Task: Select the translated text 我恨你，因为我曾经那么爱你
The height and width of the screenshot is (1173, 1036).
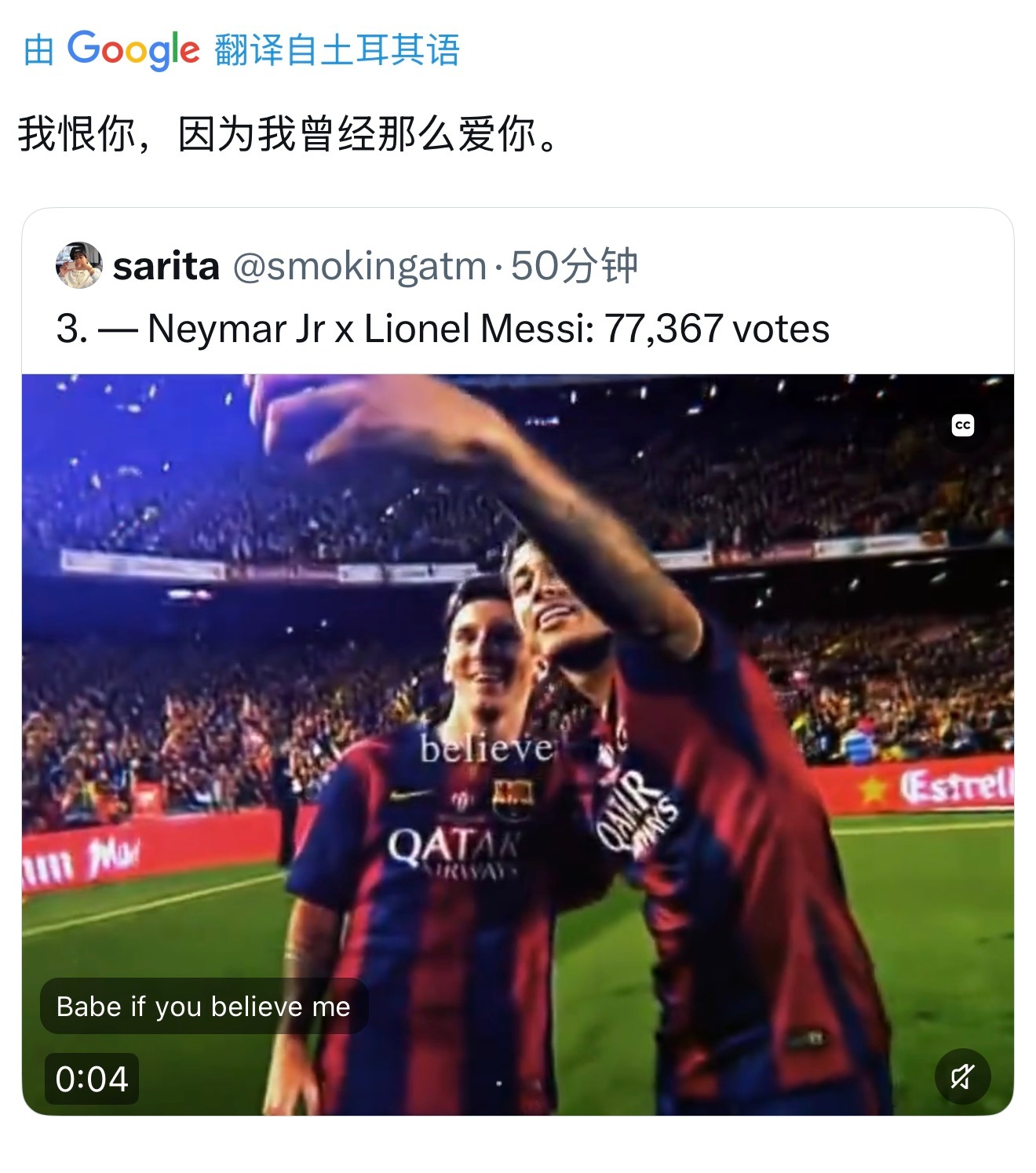Action: 289,133
